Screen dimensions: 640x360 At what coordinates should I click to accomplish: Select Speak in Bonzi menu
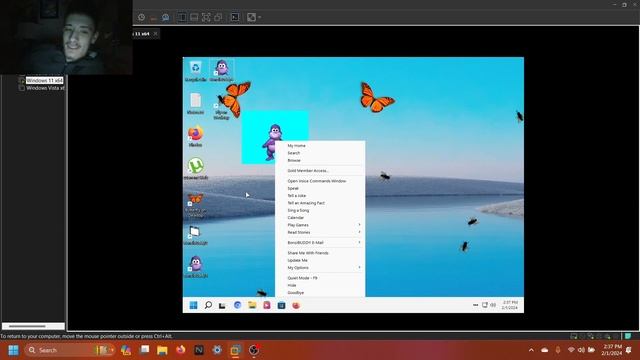[x=293, y=188]
